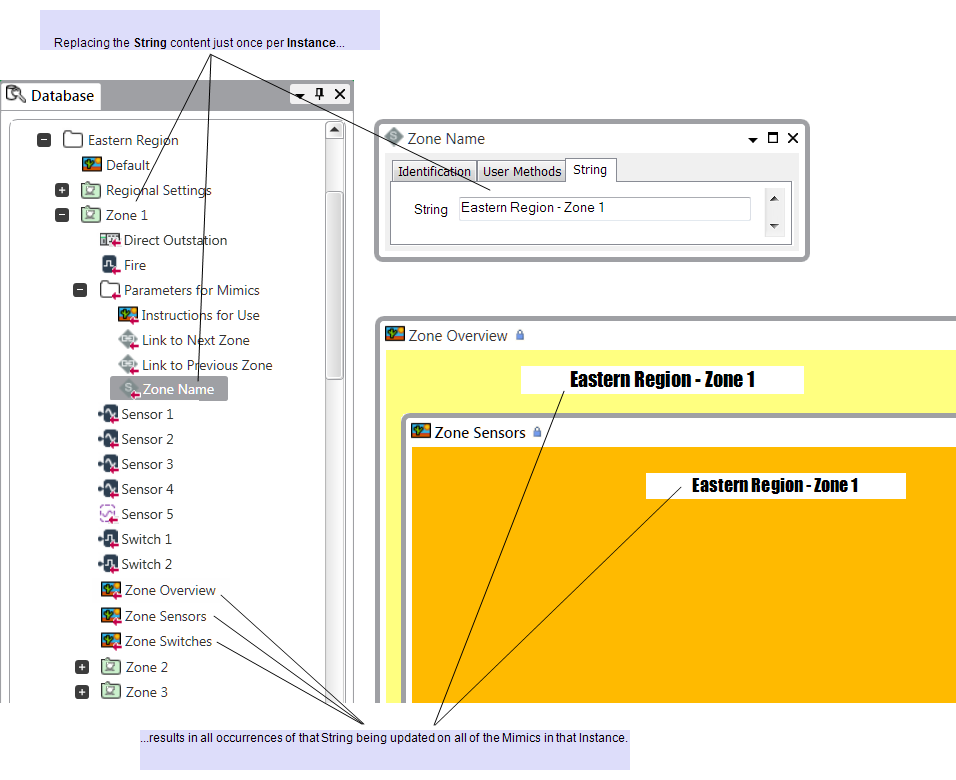Click the Sensor 5 icon
The image size is (956, 780).
109,514
